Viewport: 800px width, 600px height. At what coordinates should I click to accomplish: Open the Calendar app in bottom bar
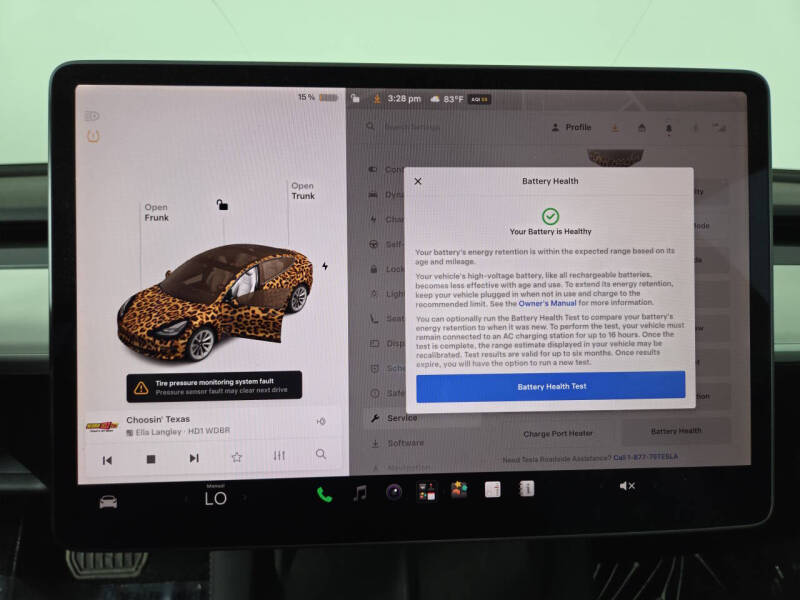[492, 489]
